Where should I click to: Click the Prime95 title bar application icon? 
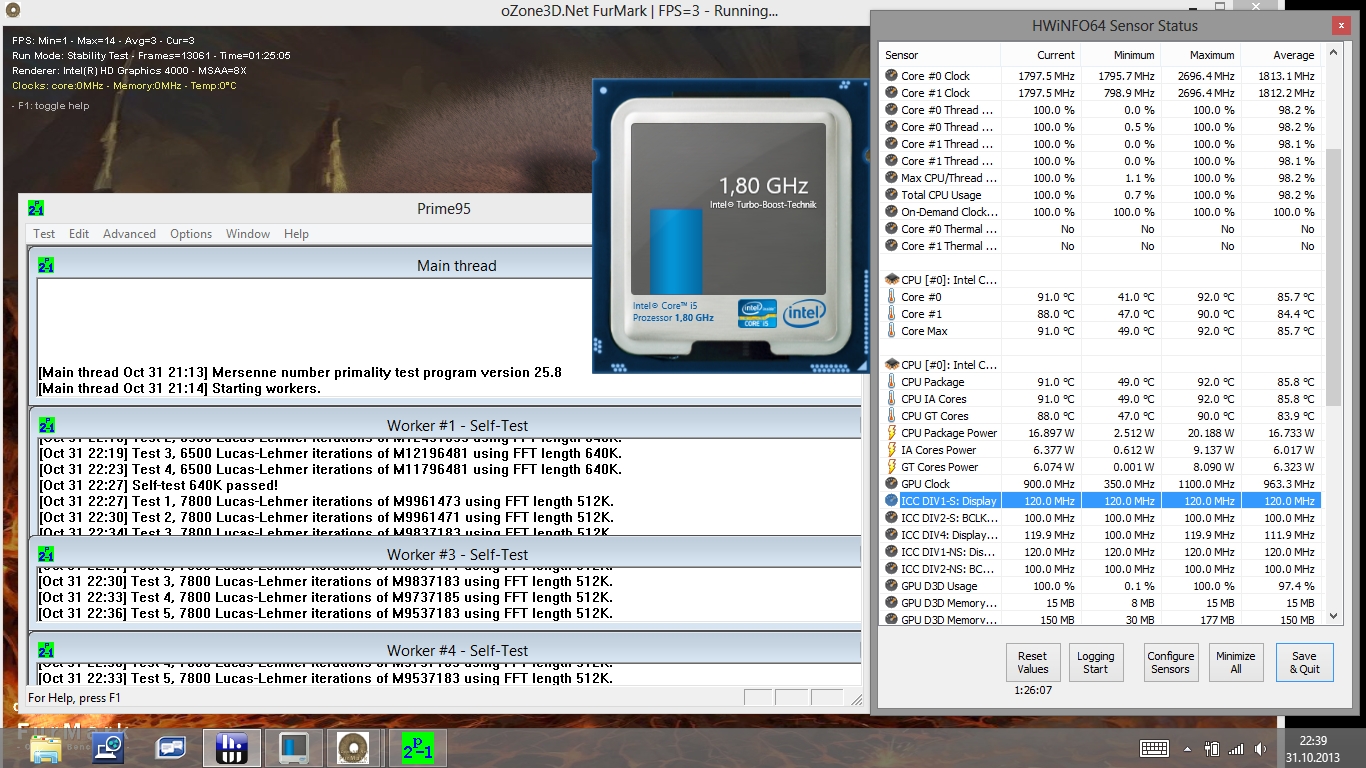(36, 208)
